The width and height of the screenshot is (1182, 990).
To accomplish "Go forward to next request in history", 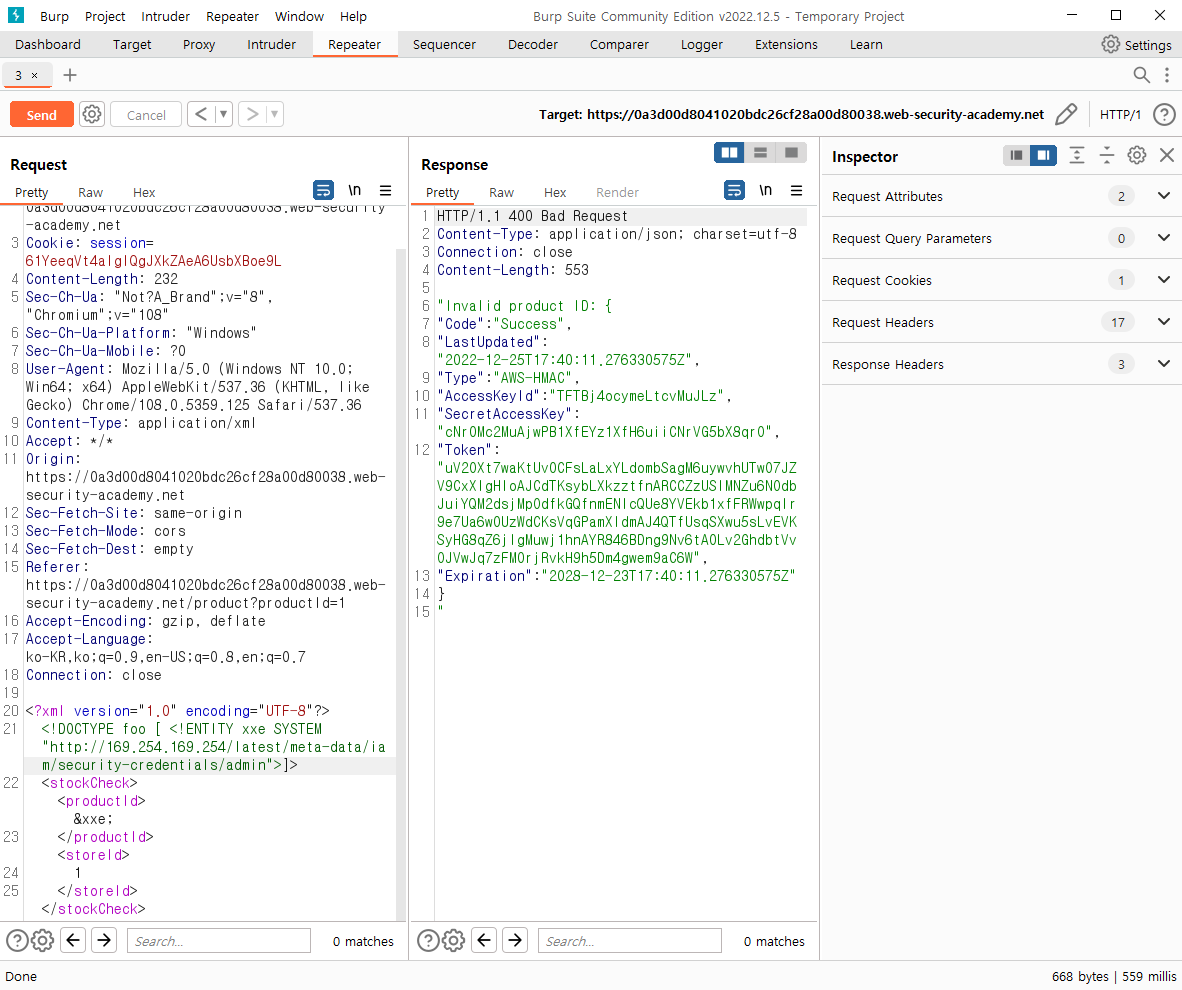I will [x=253, y=115].
